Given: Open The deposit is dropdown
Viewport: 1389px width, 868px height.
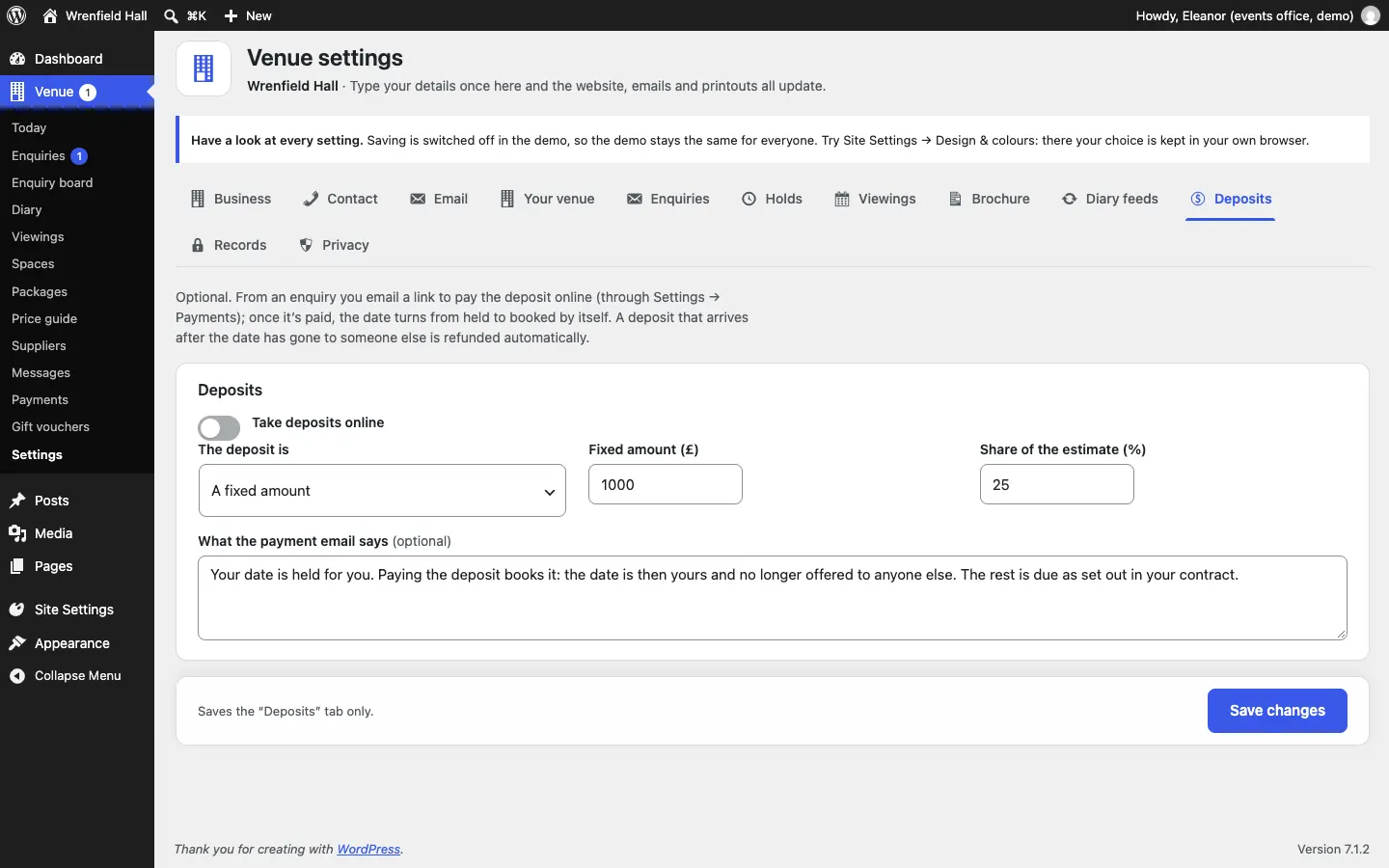Looking at the screenshot, I should (382, 491).
